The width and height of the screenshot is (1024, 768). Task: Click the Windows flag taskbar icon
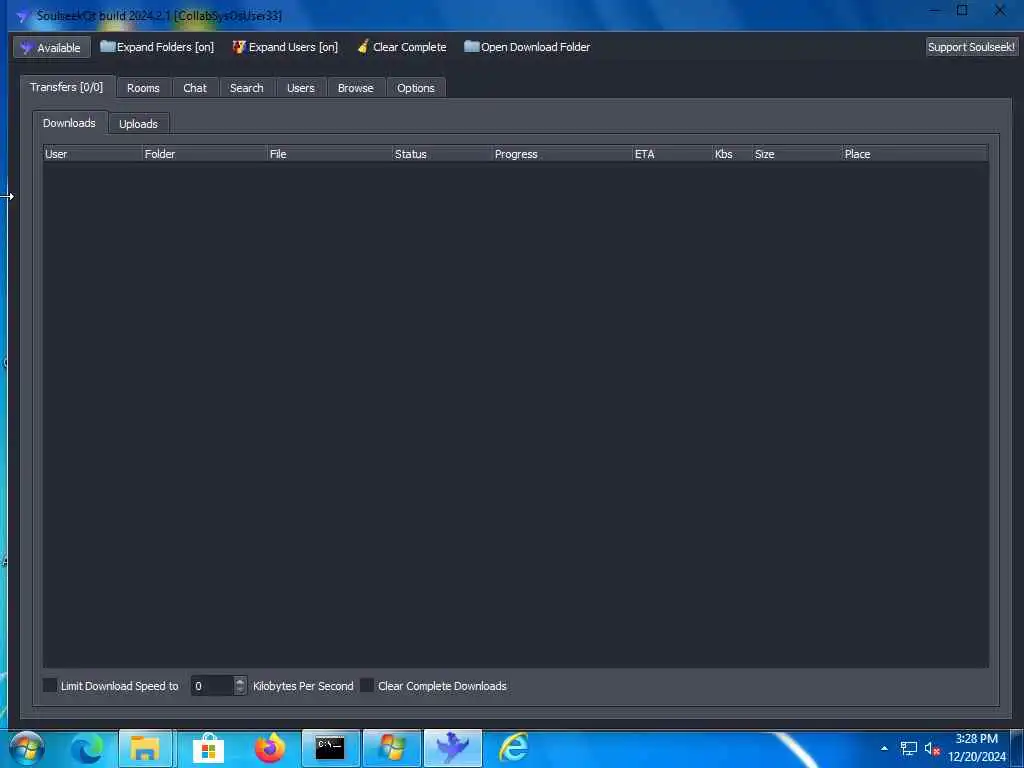point(392,748)
